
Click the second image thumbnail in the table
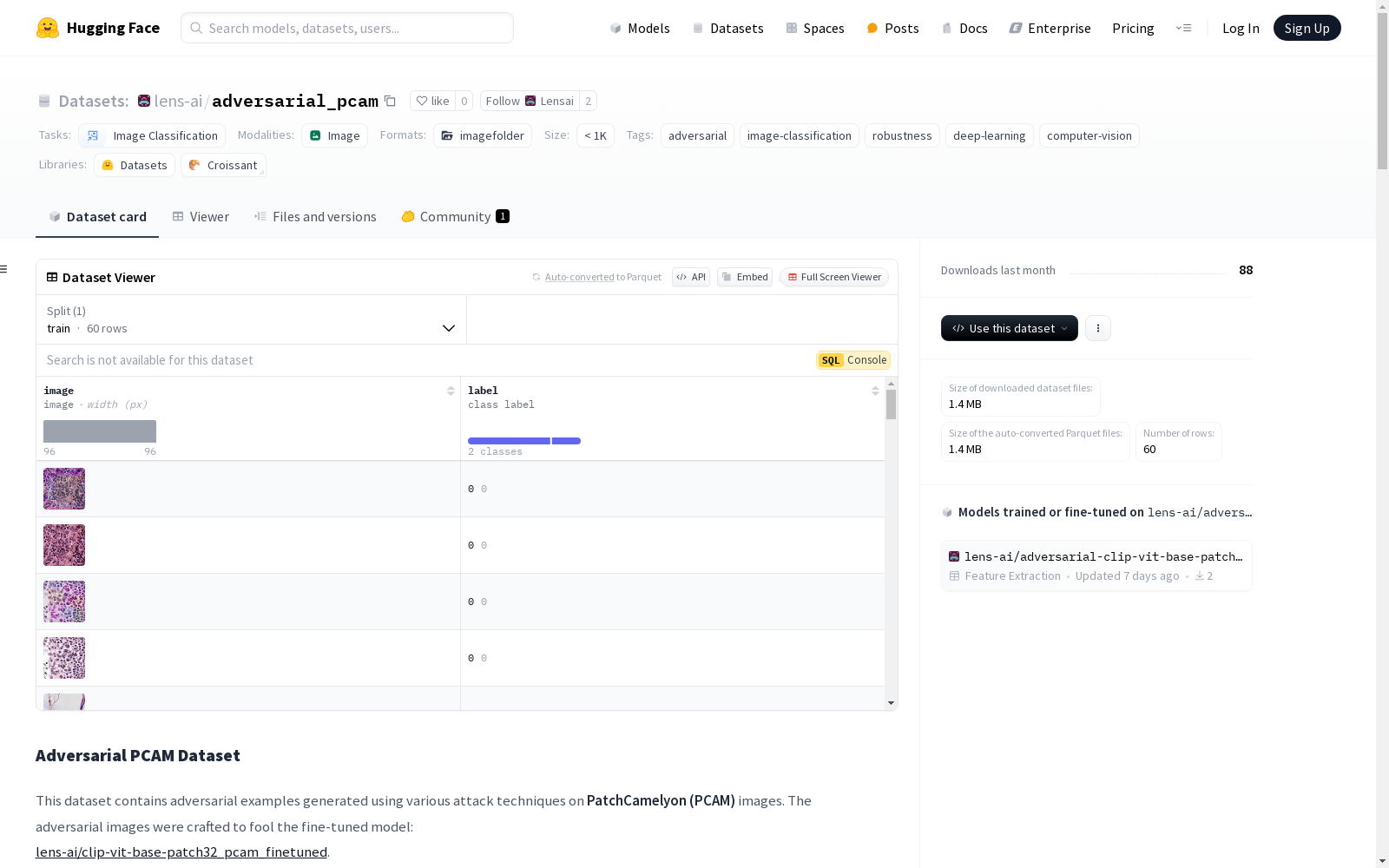(x=64, y=545)
